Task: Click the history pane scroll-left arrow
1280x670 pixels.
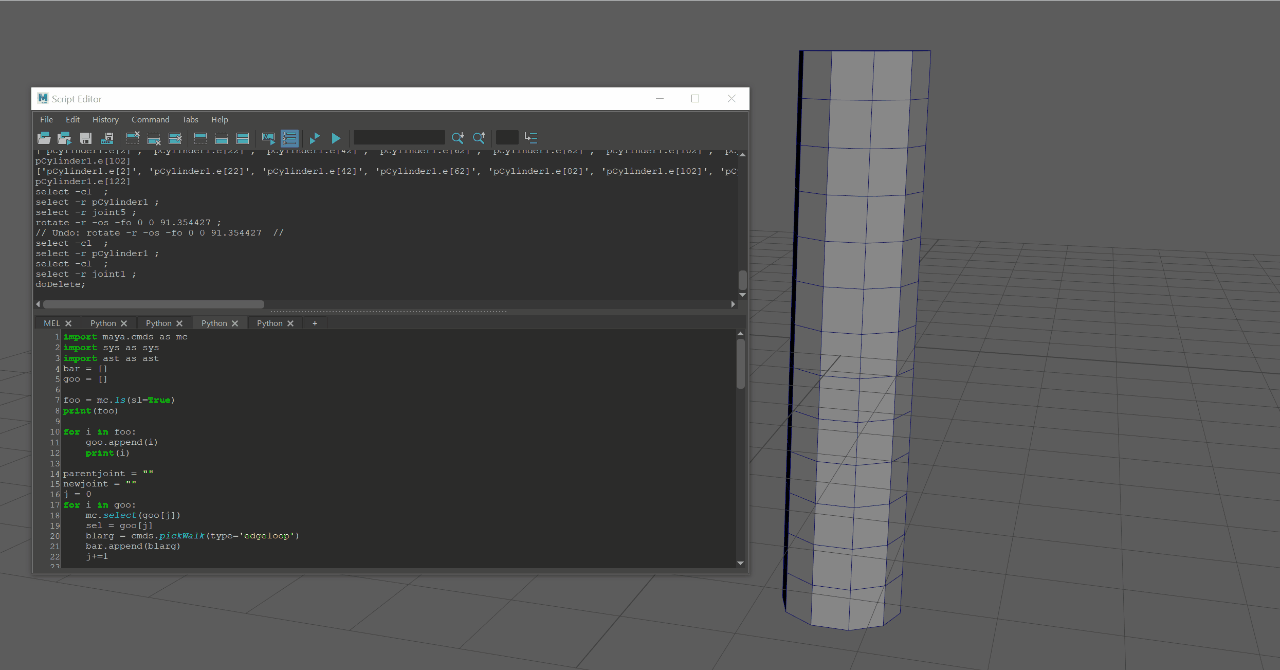Action: [38, 304]
